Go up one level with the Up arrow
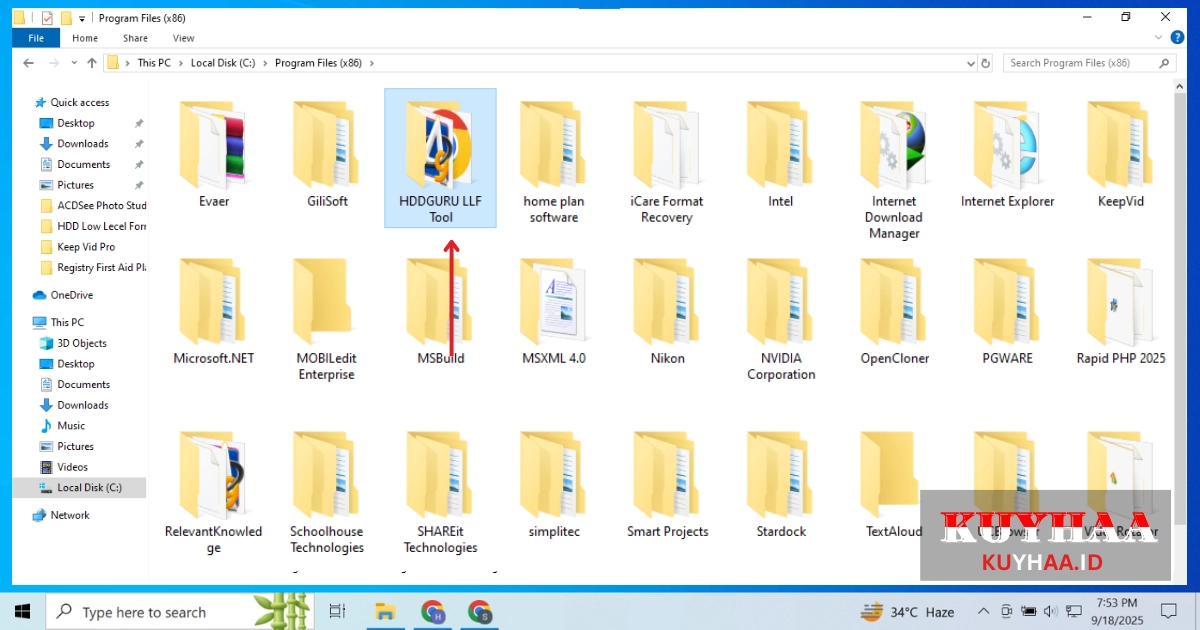The image size is (1200, 630). (x=92, y=63)
